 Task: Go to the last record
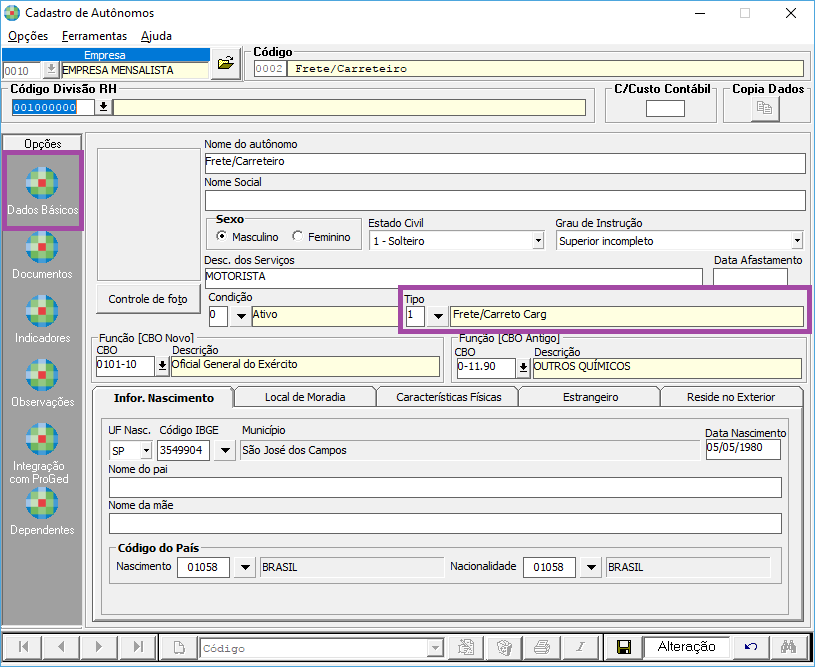pos(138,646)
